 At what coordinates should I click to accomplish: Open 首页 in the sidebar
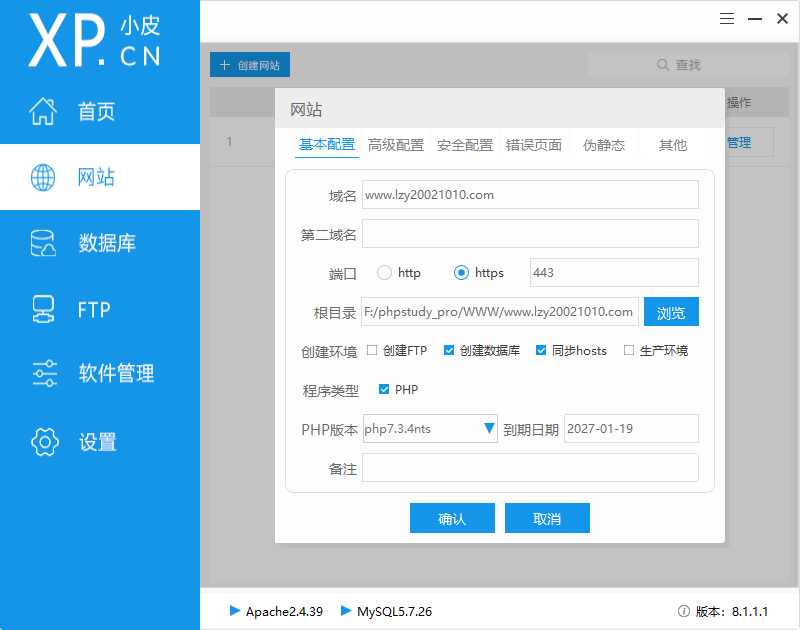pyautogui.click(x=100, y=111)
